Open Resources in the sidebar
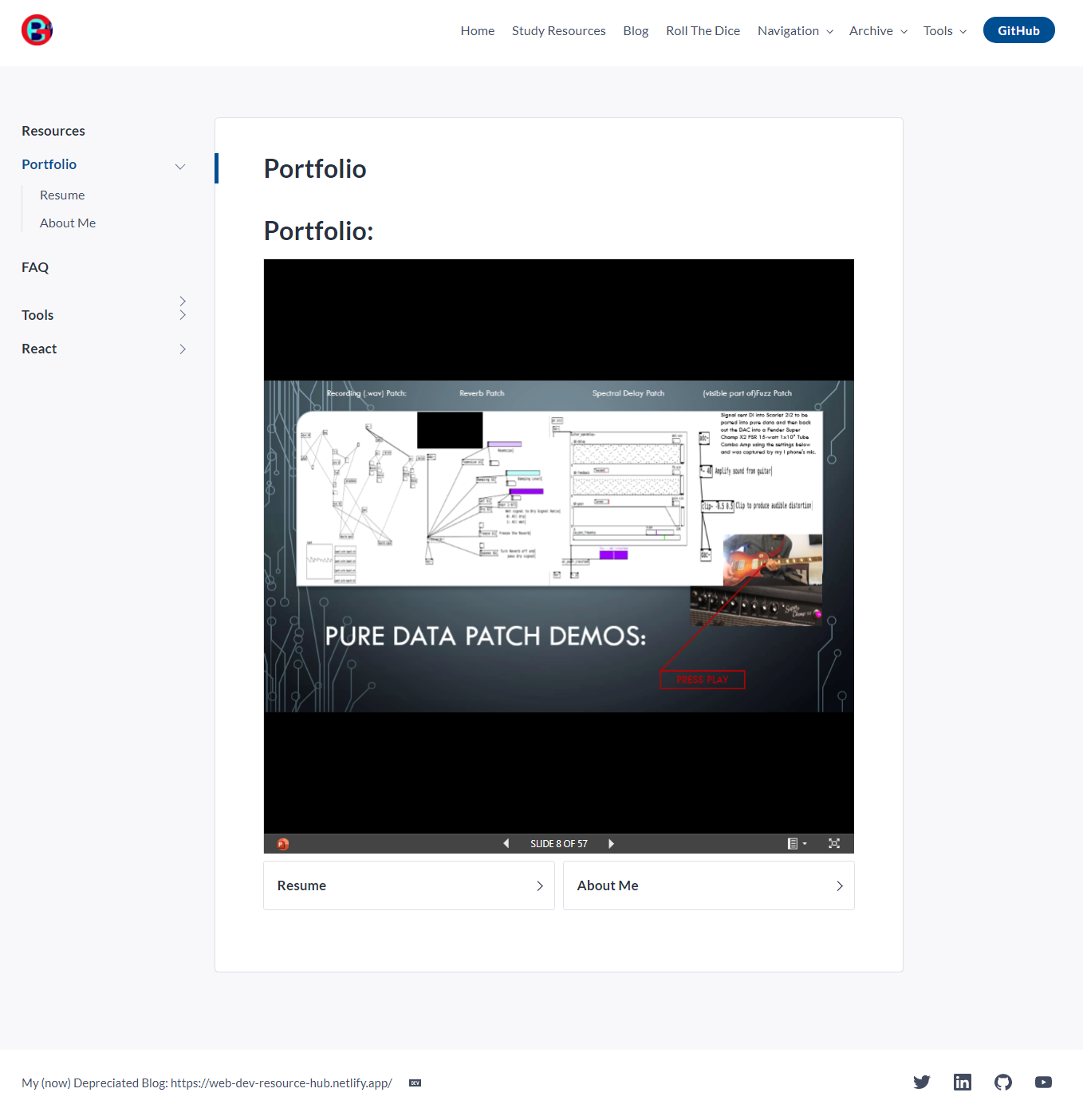The image size is (1083, 1120). tap(53, 131)
